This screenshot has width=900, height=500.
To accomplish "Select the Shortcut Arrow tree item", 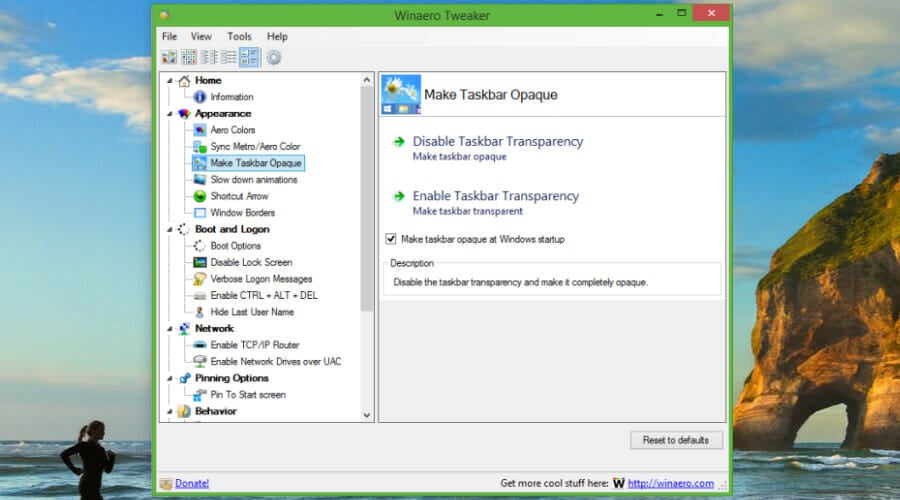I will pyautogui.click(x=239, y=196).
